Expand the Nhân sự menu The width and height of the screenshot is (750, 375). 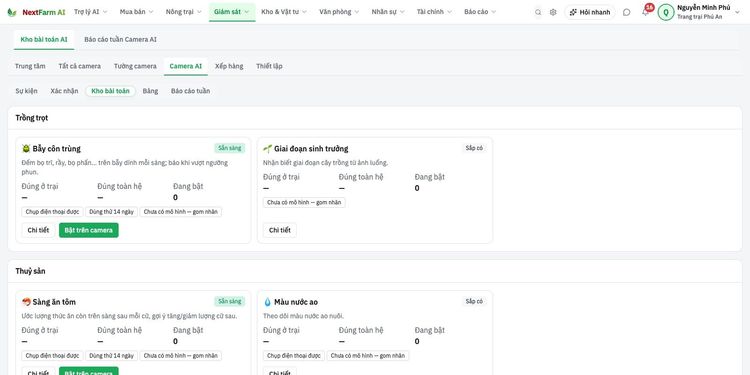[388, 12]
